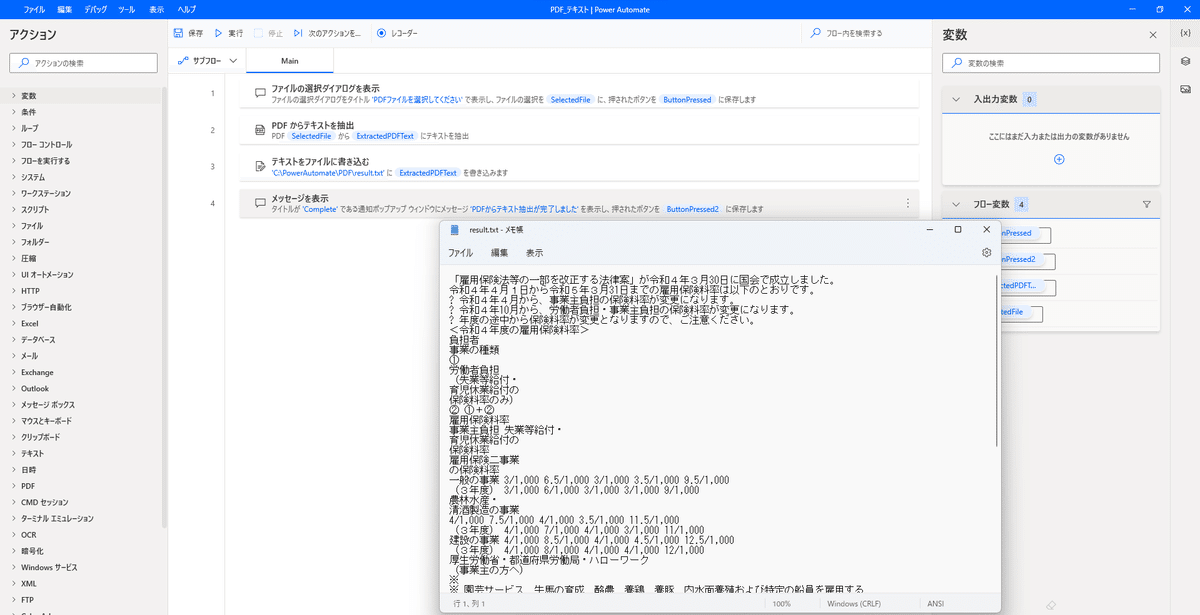Click the 変数の検索 search field
Viewport: 1200px width, 615px height.
[1052, 63]
